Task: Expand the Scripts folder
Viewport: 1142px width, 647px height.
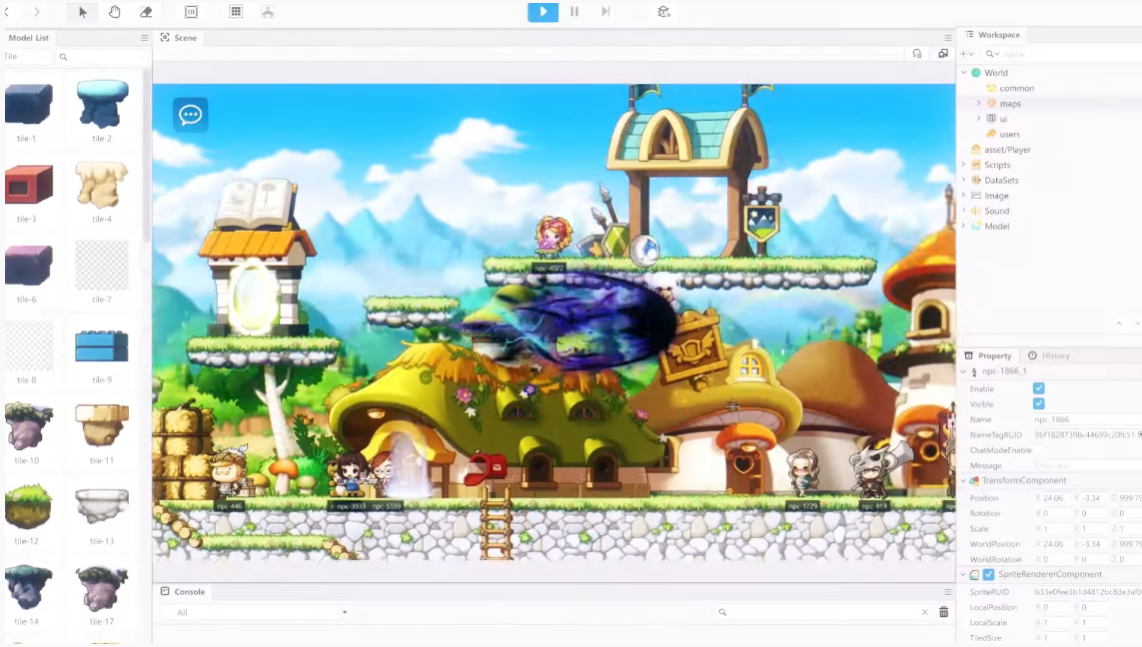Action: pyautogui.click(x=964, y=165)
